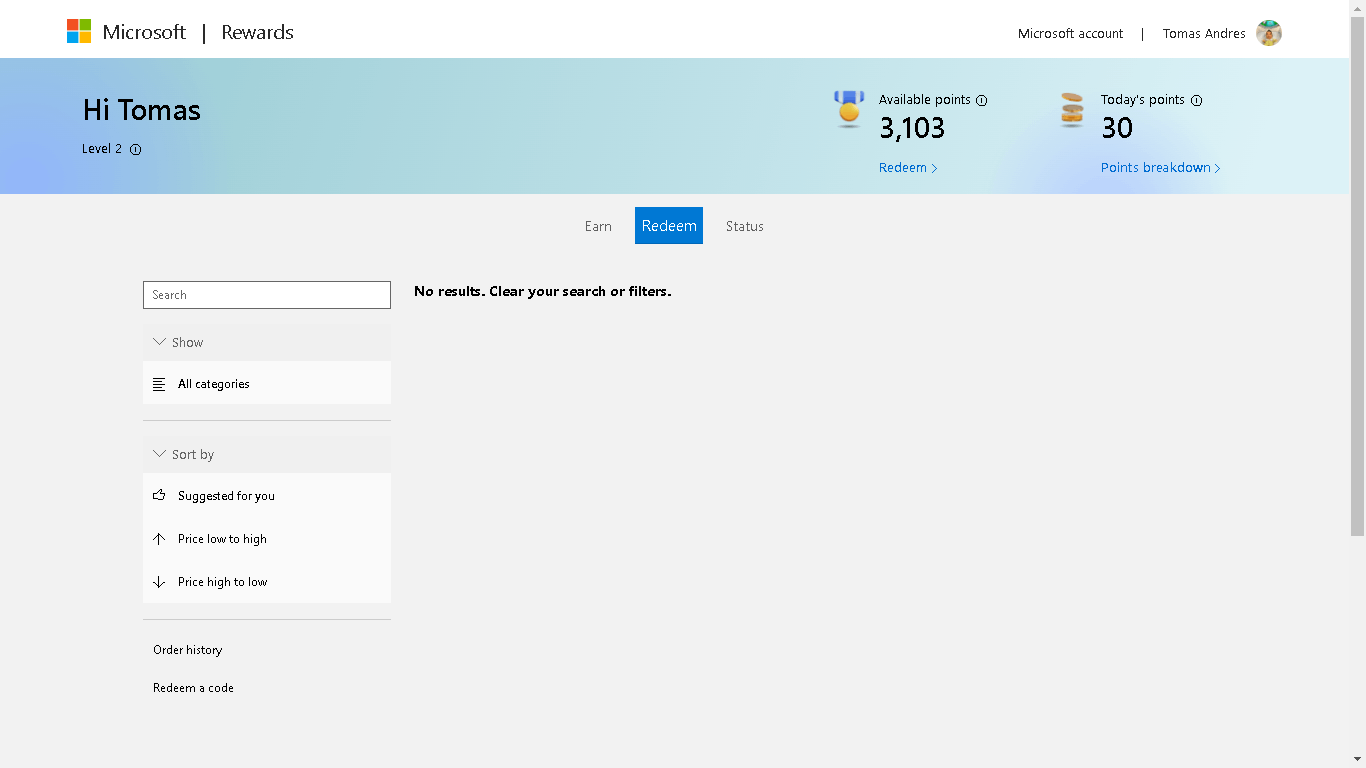
Task: Click the rewards Search input field
Action: tap(267, 295)
